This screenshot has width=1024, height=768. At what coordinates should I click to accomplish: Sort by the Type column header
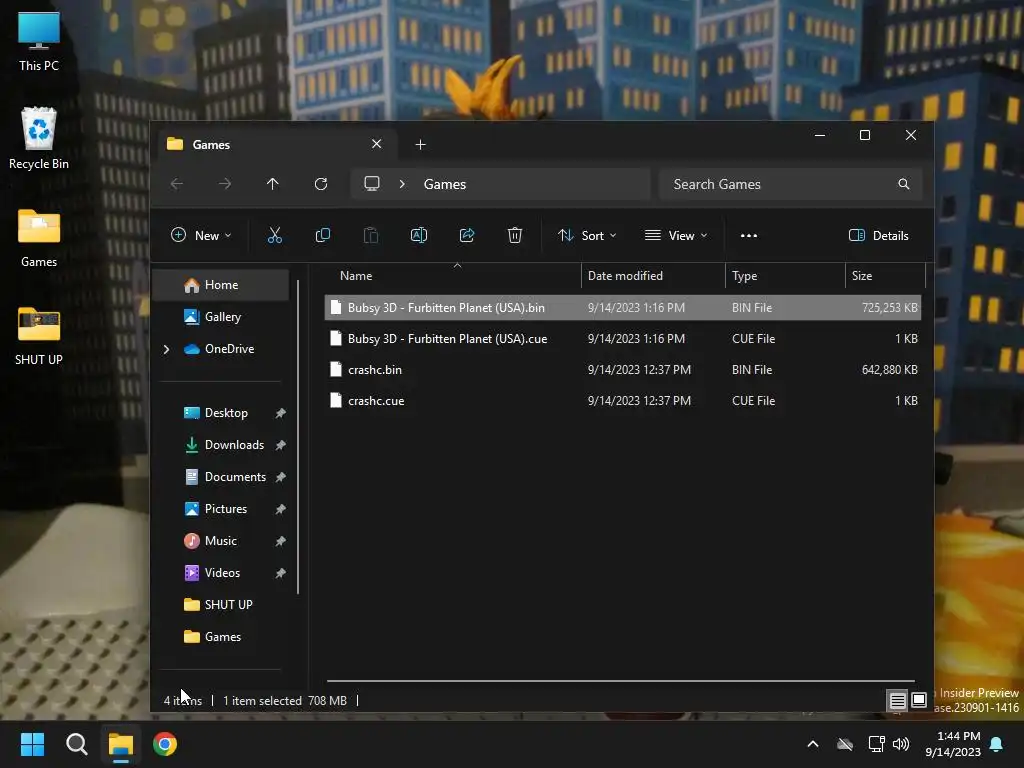pos(785,276)
